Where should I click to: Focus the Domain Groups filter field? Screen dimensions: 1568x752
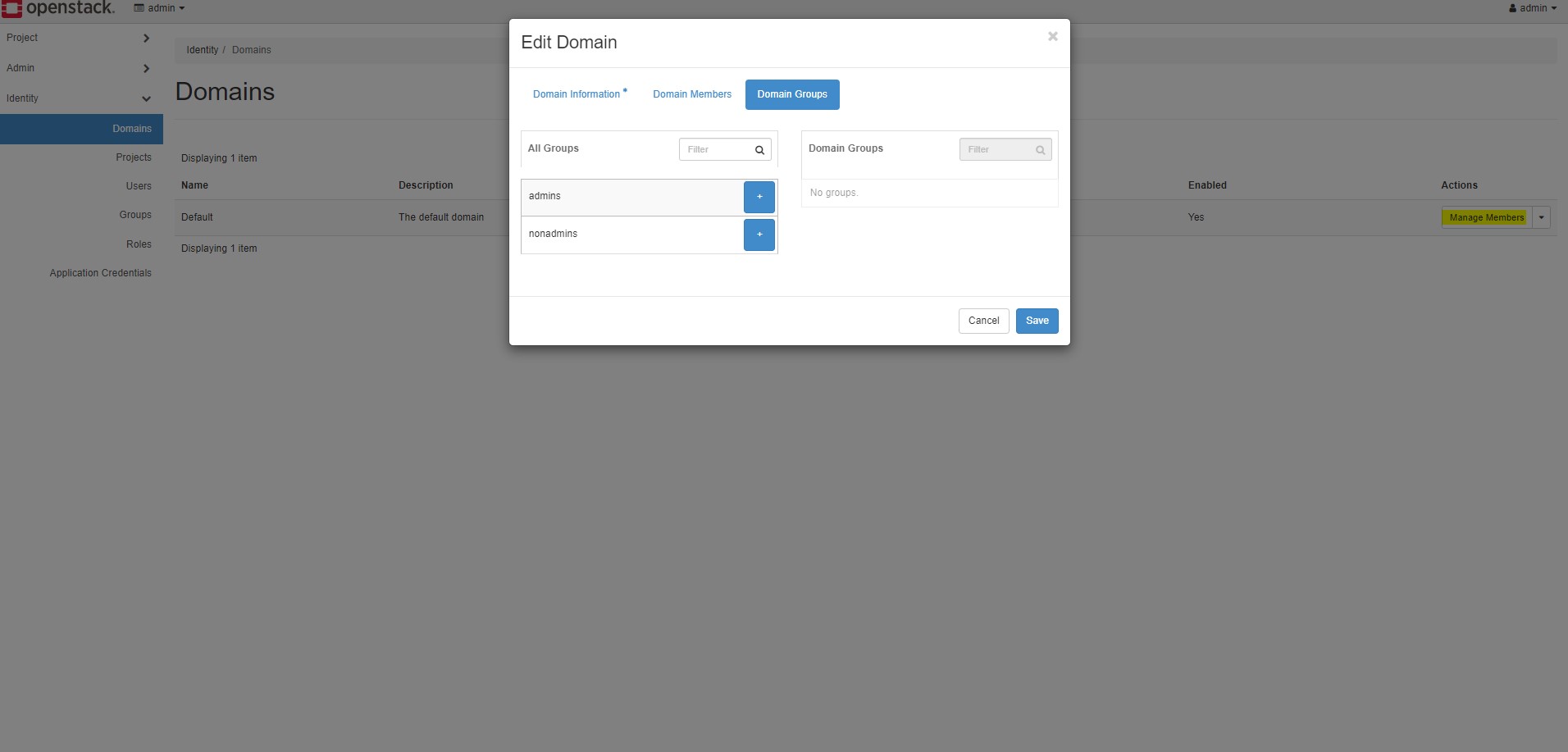coord(1005,149)
